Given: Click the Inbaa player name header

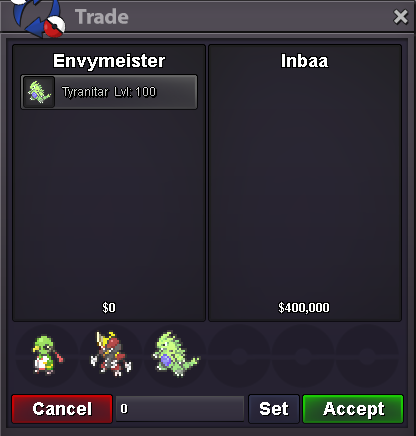Looking at the screenshot, I should pyautogui.click(x=304, y=61).
